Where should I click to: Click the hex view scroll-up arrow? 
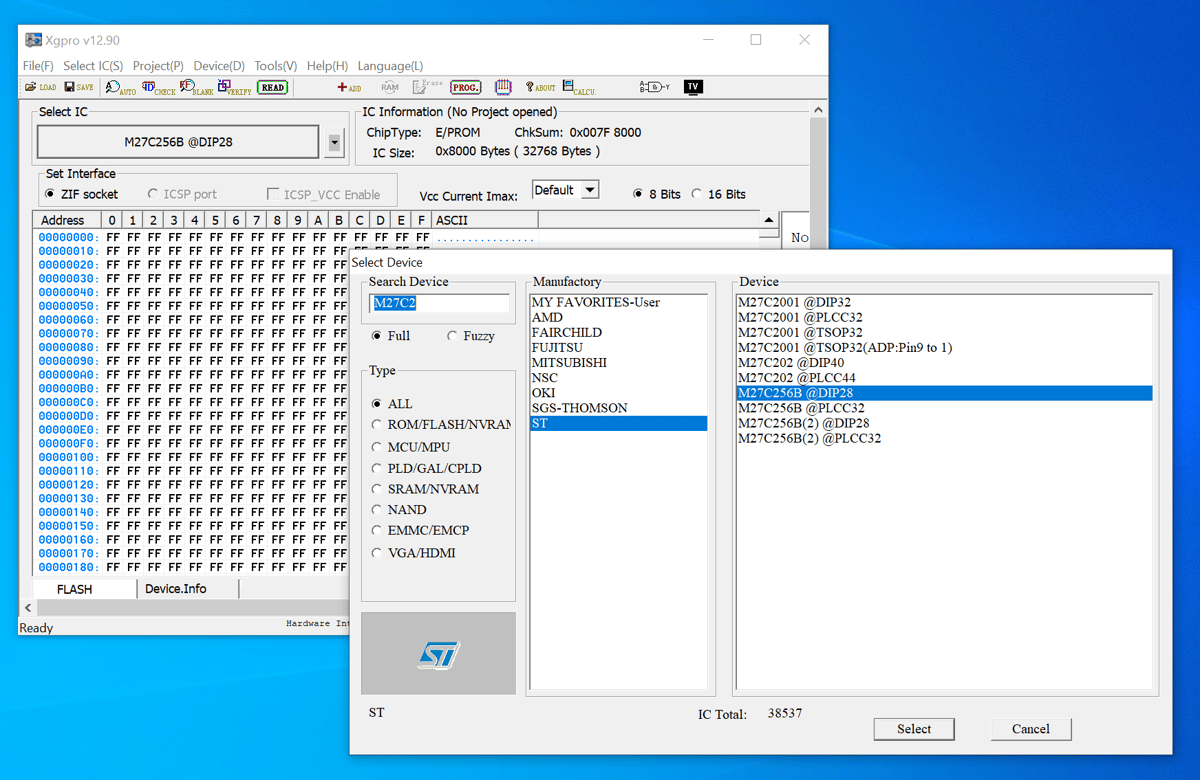[x=769, y=220]
